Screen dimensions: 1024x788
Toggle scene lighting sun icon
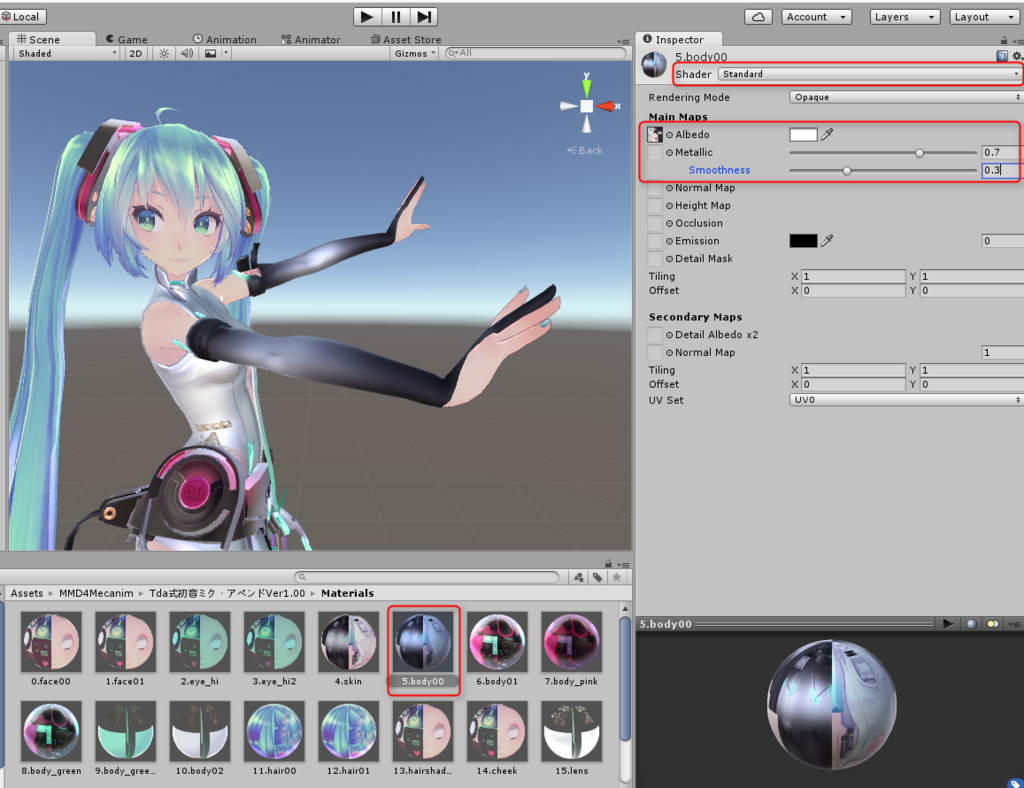tap(164, 54)
